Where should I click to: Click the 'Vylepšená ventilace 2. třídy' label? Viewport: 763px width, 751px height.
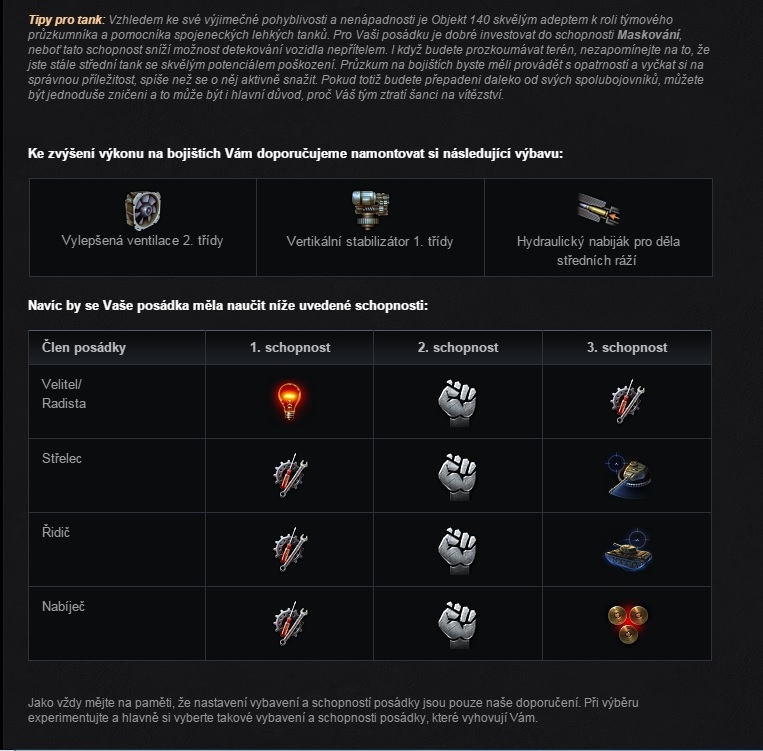tap(142, 240)
